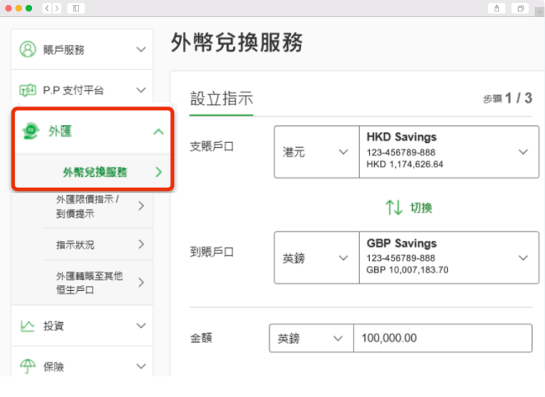
Task: Open the 金額 英鎊 currency dropdown
Action: (x=311, y=338)
